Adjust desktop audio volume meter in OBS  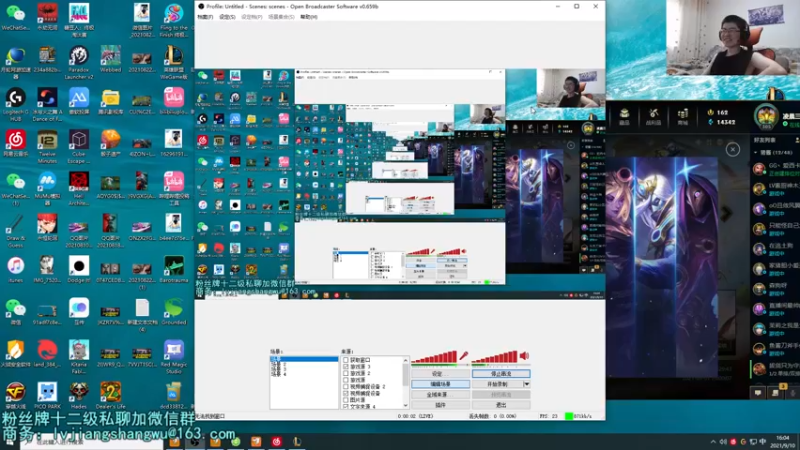pos(494,357)
